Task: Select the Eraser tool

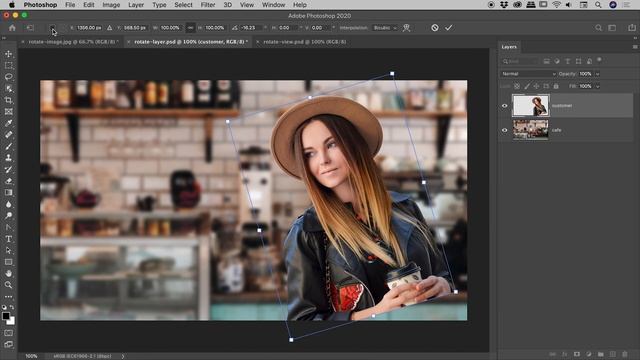Action: (x=8, y=181)
